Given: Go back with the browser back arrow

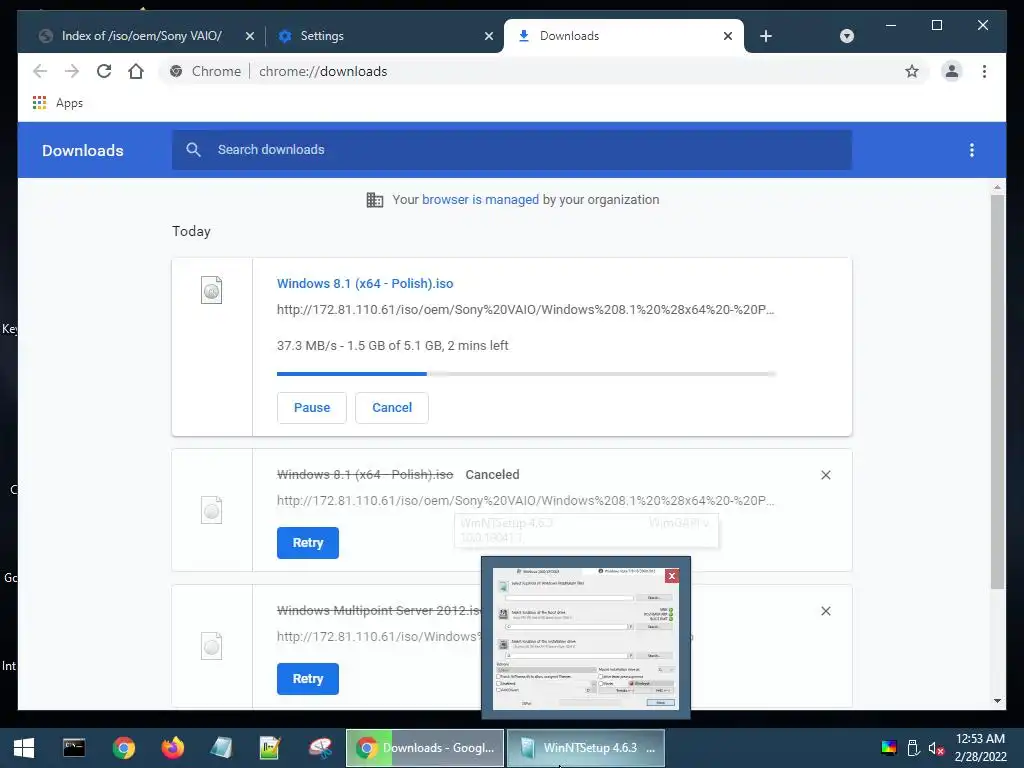Looking at the screenshot, I should coord(40,71).
